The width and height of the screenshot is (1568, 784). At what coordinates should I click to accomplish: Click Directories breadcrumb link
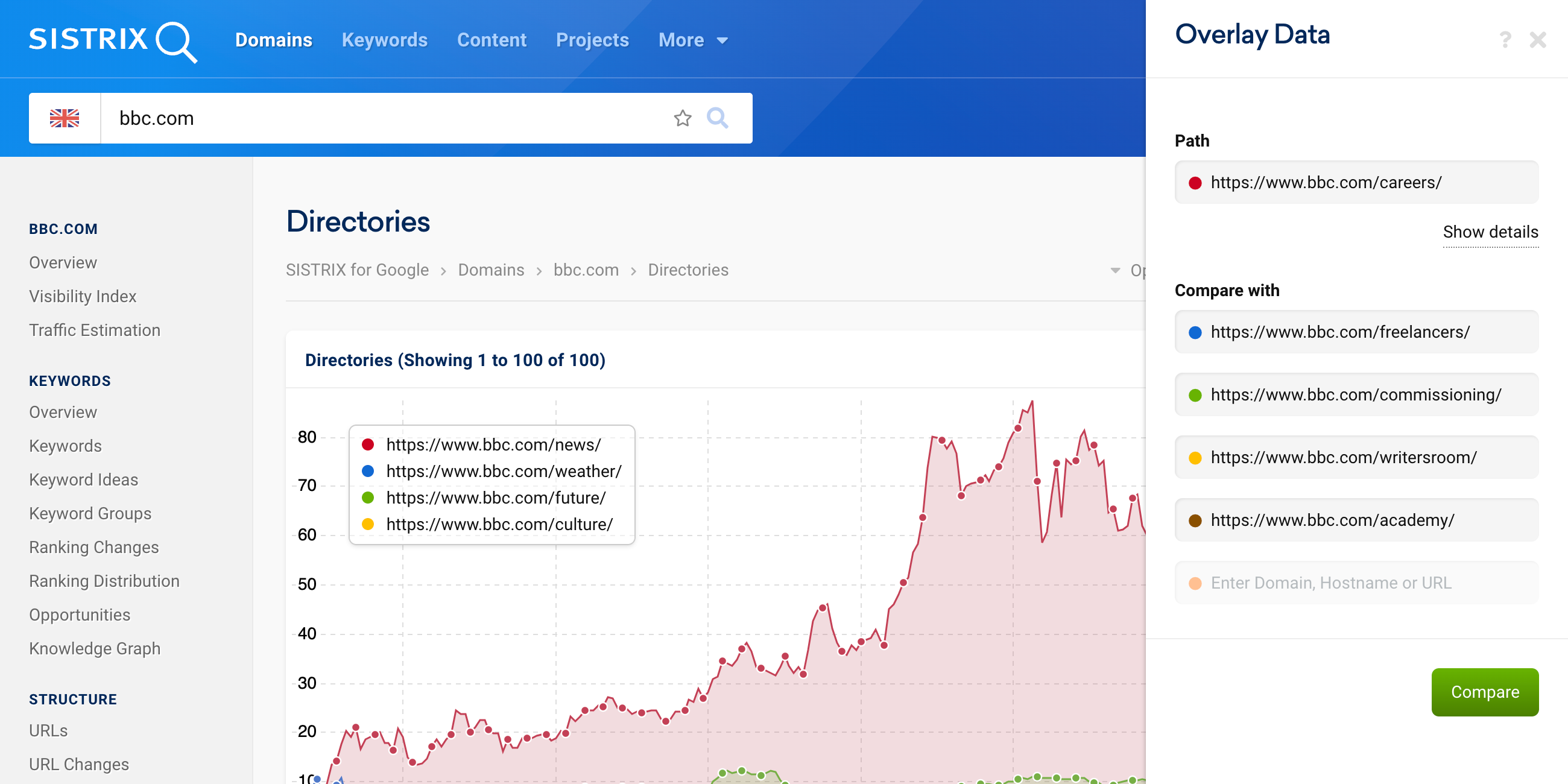tap(688, 270)
